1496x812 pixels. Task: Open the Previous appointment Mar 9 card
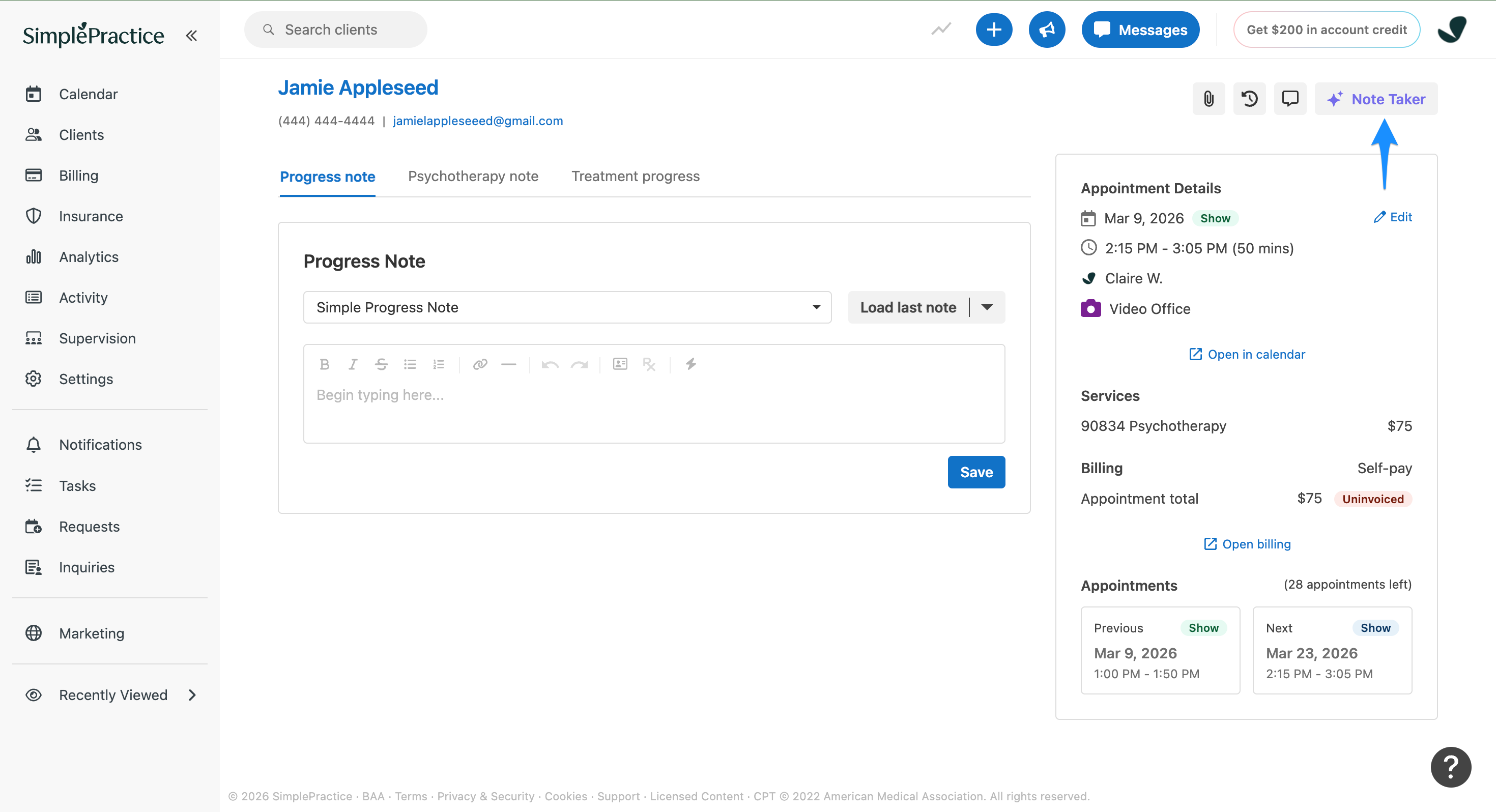[1160, 650]
